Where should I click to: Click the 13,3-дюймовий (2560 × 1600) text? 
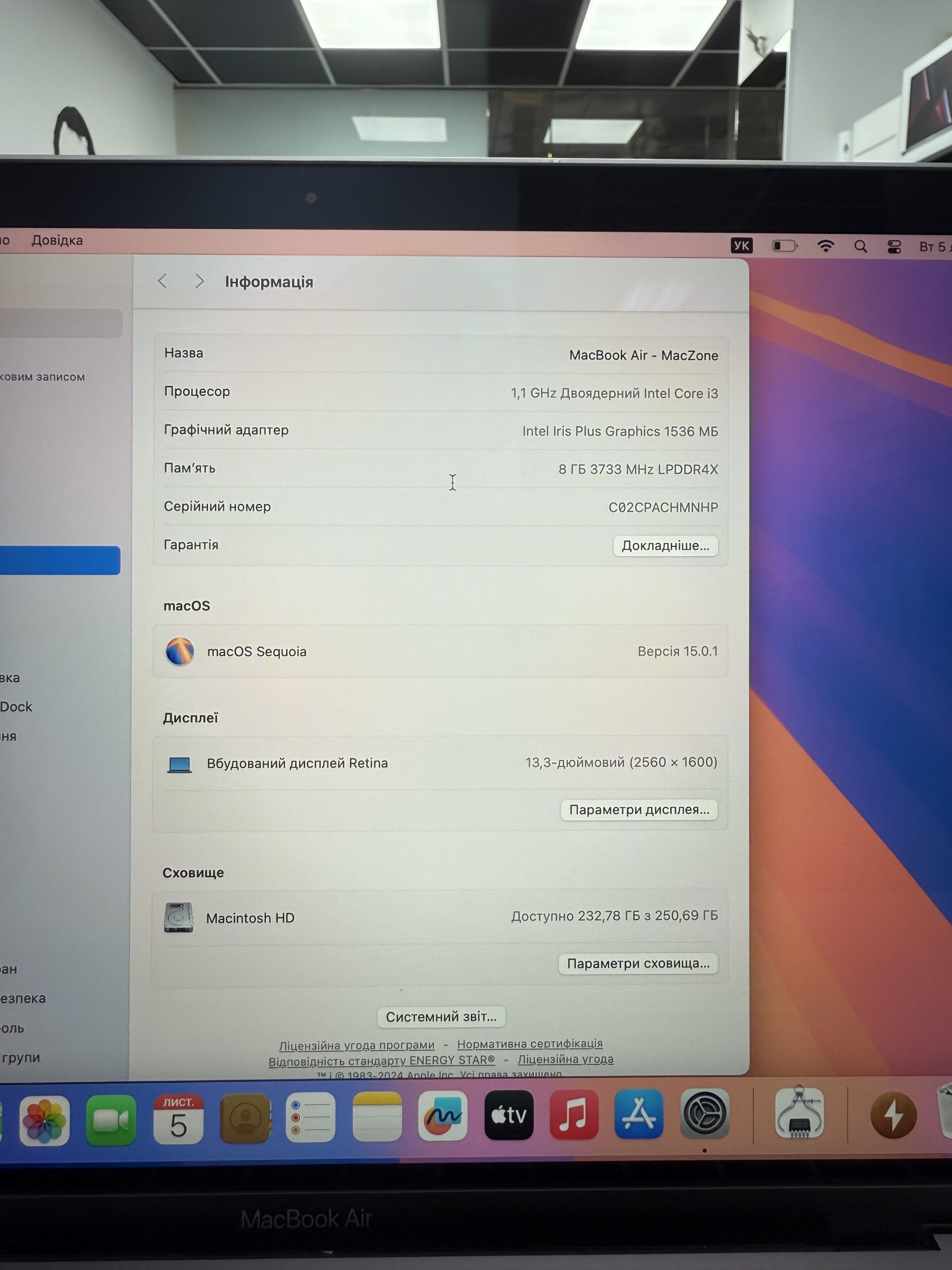coord(621,762)
